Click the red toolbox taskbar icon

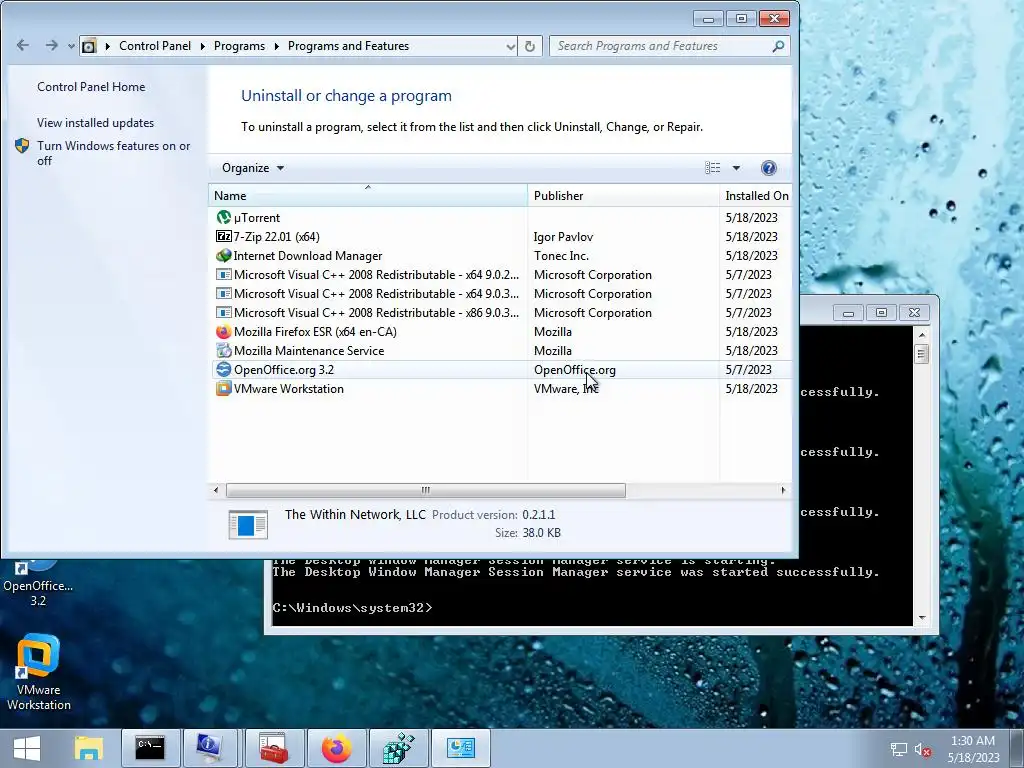coord(274,748)
